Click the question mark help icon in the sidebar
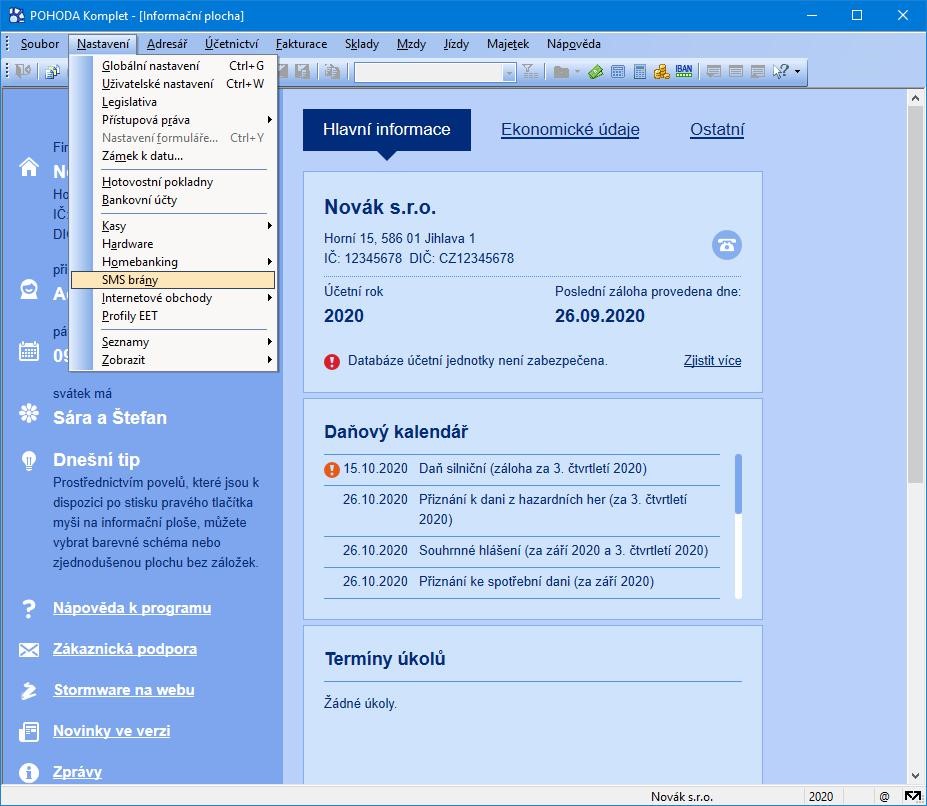Viewport: 927px width, 806px height. click(29, 608)
